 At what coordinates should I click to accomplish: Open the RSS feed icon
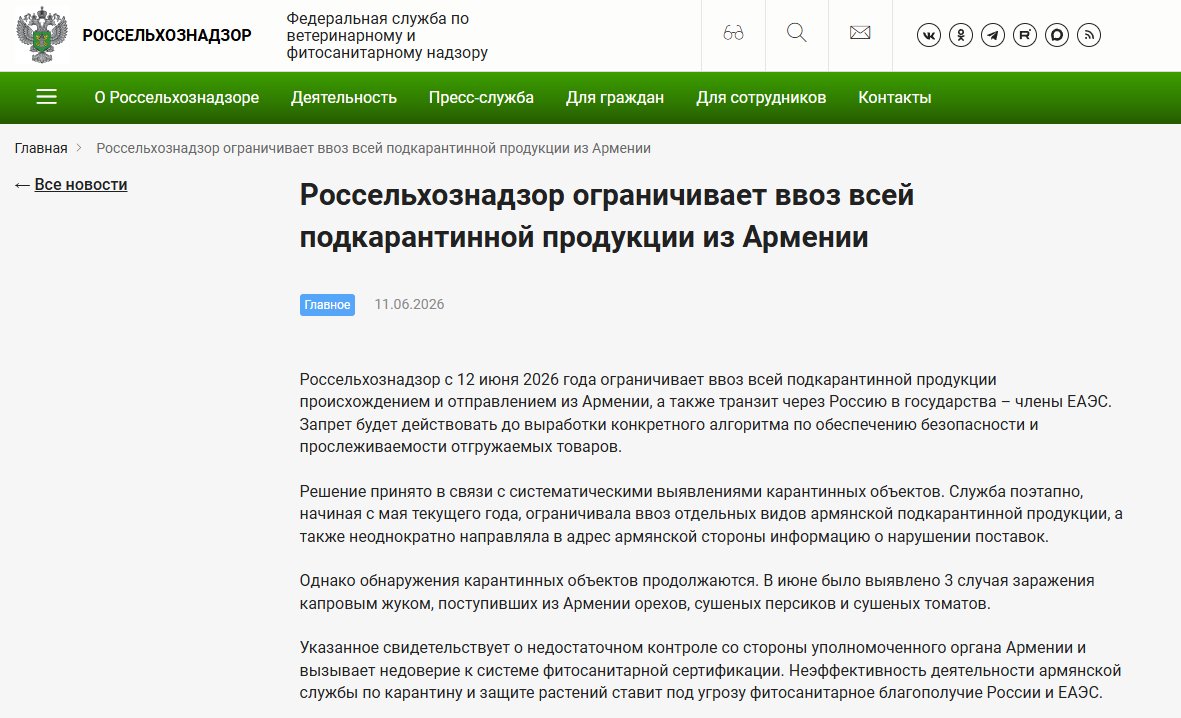[x=1088, y=35]
